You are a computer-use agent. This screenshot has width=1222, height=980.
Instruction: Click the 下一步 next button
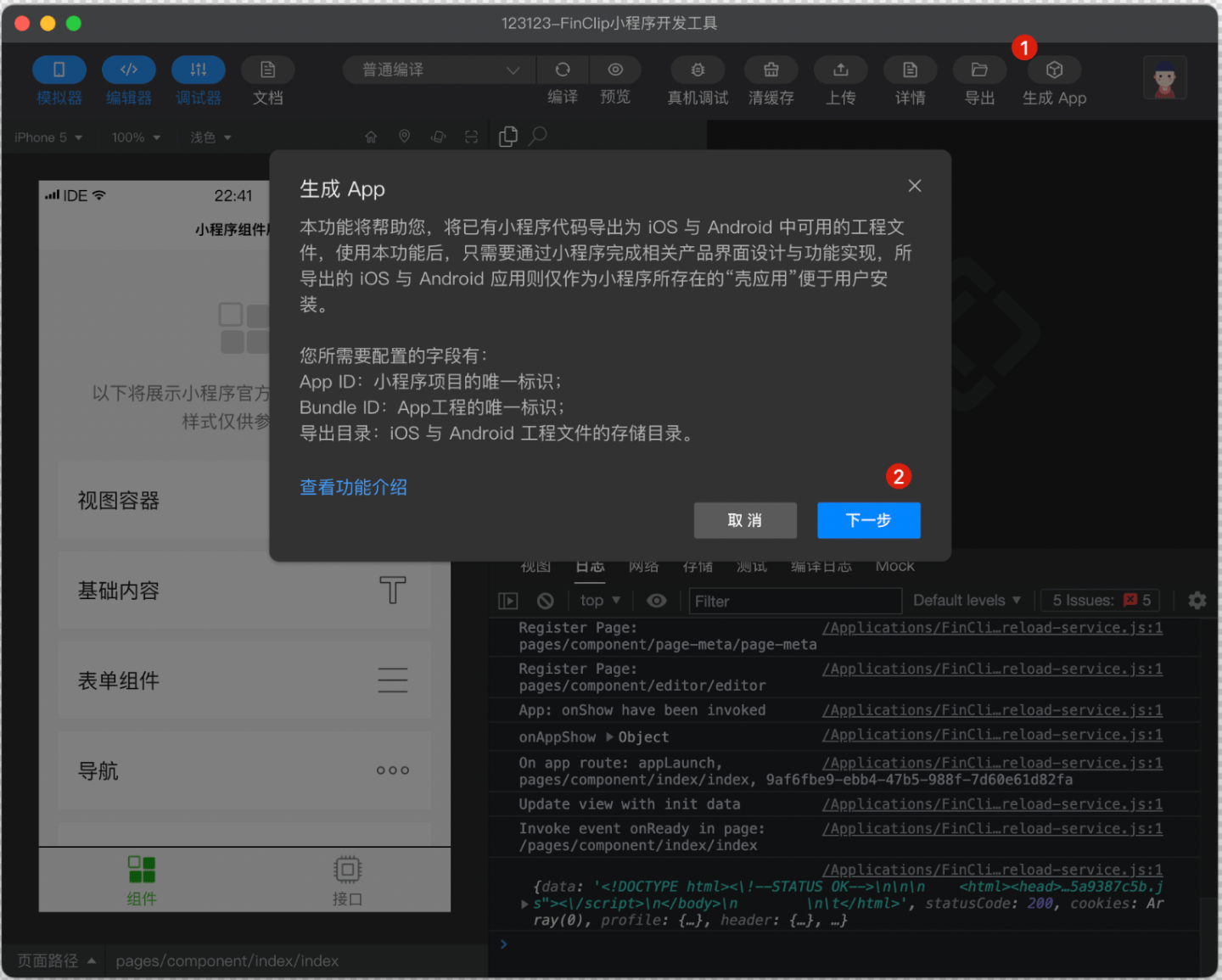pos(868,520)
